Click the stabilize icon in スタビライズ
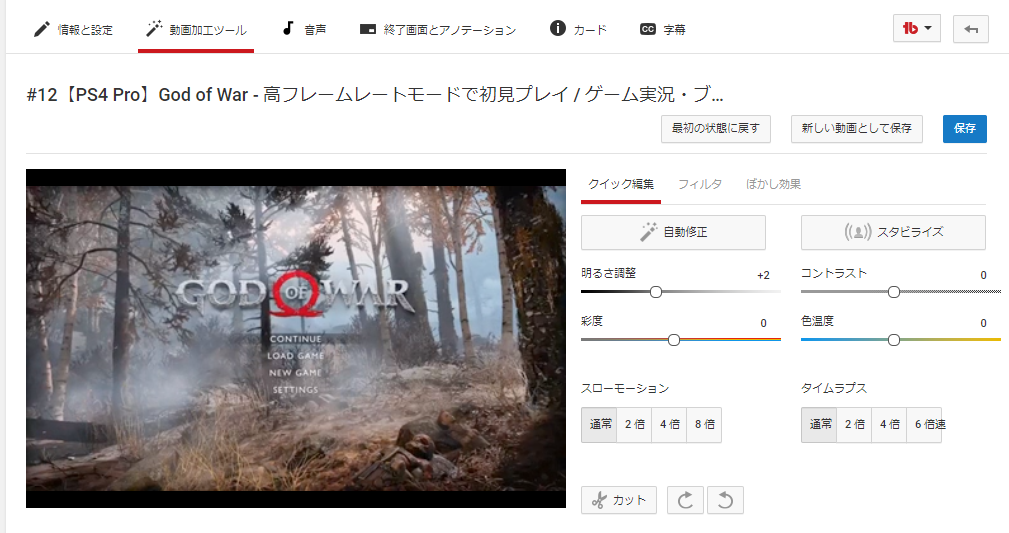 (858, 232)
